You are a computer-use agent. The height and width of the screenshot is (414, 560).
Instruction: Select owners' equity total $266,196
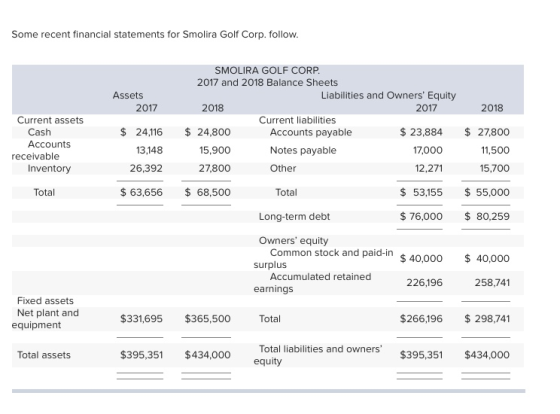click(x=421, y=319)
